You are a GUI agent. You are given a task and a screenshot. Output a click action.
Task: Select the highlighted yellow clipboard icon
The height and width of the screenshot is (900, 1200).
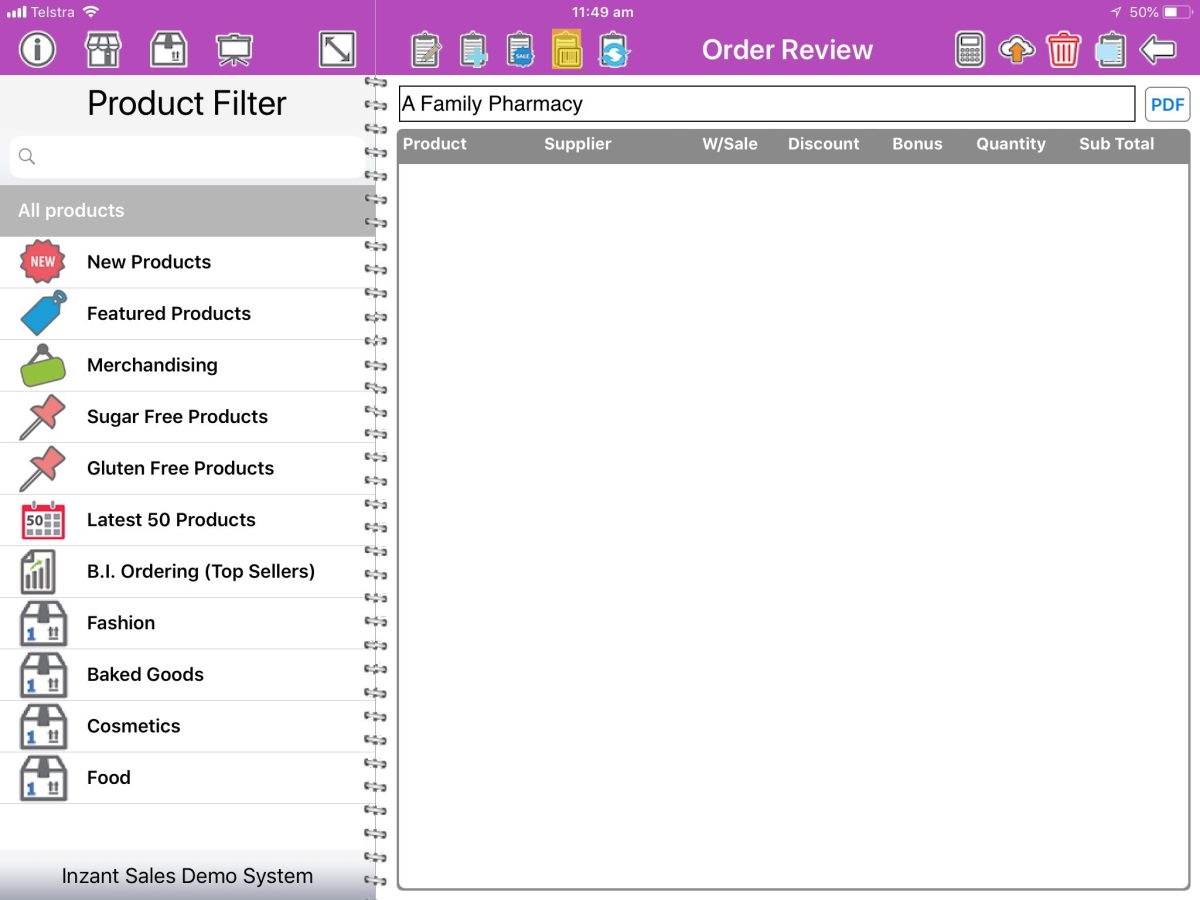(567, 49)
